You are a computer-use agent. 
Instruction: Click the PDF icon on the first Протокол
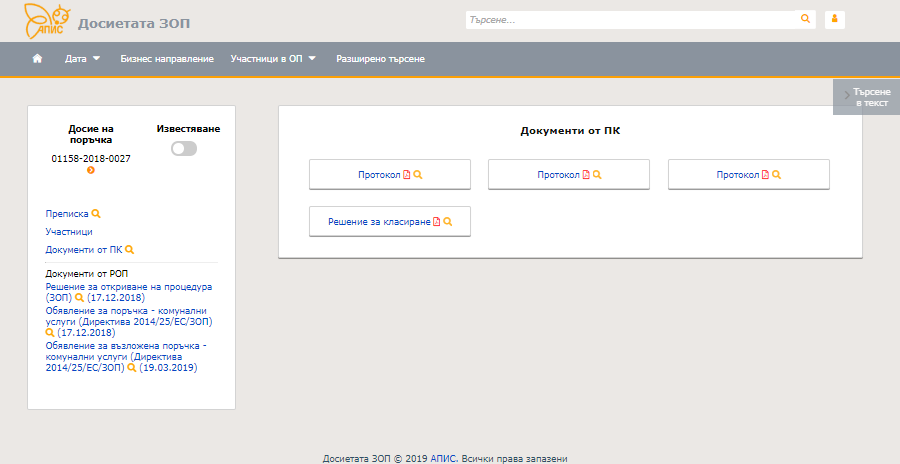[x=407, y=175]
